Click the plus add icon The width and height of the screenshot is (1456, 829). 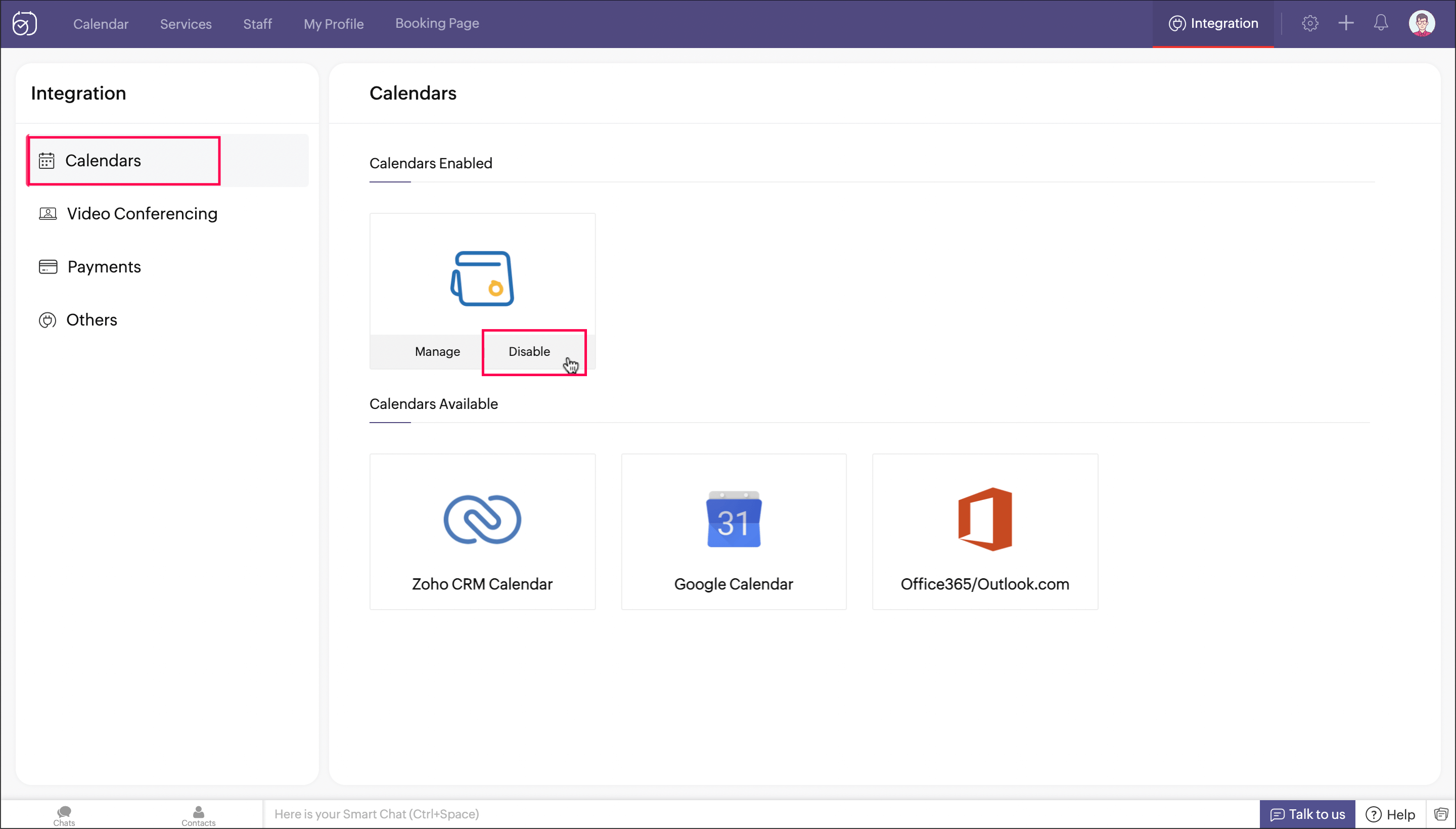pyautogui.click(x=1345, y=23)
